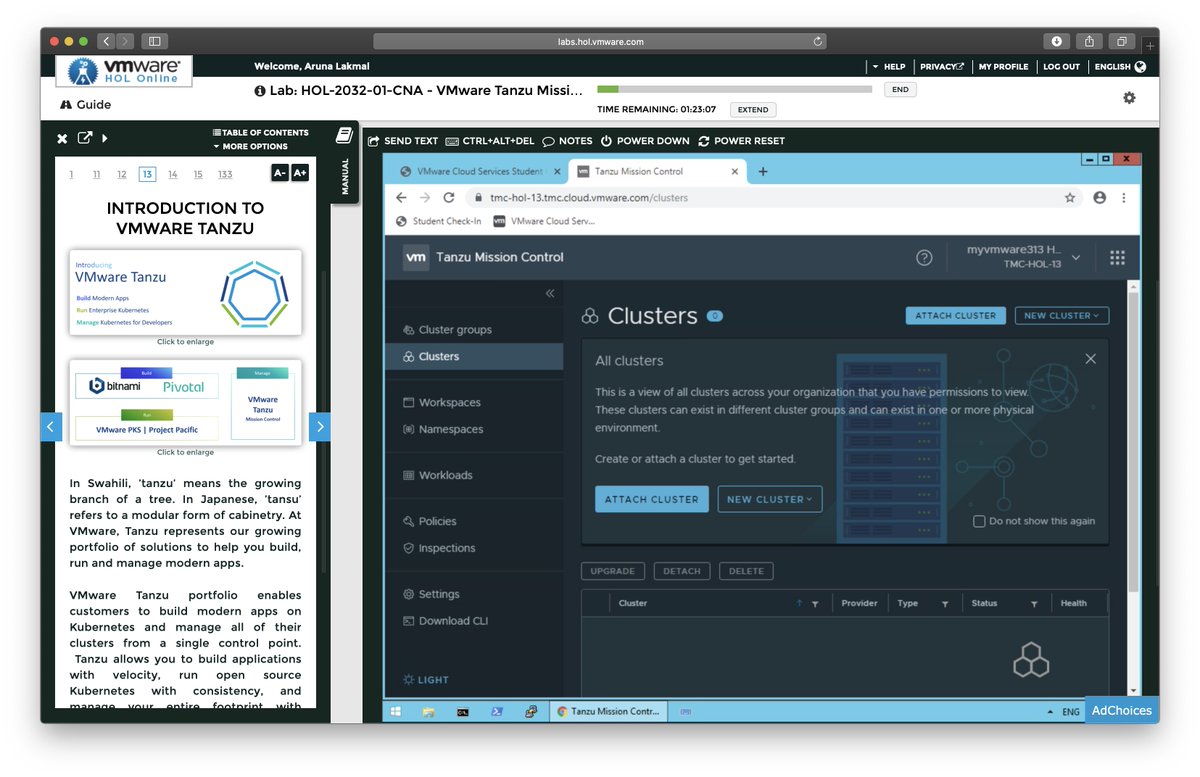Open the ENGLISH language selector
The height and width of the screenshot is (777, 1200).
(x=1120, y=67)
